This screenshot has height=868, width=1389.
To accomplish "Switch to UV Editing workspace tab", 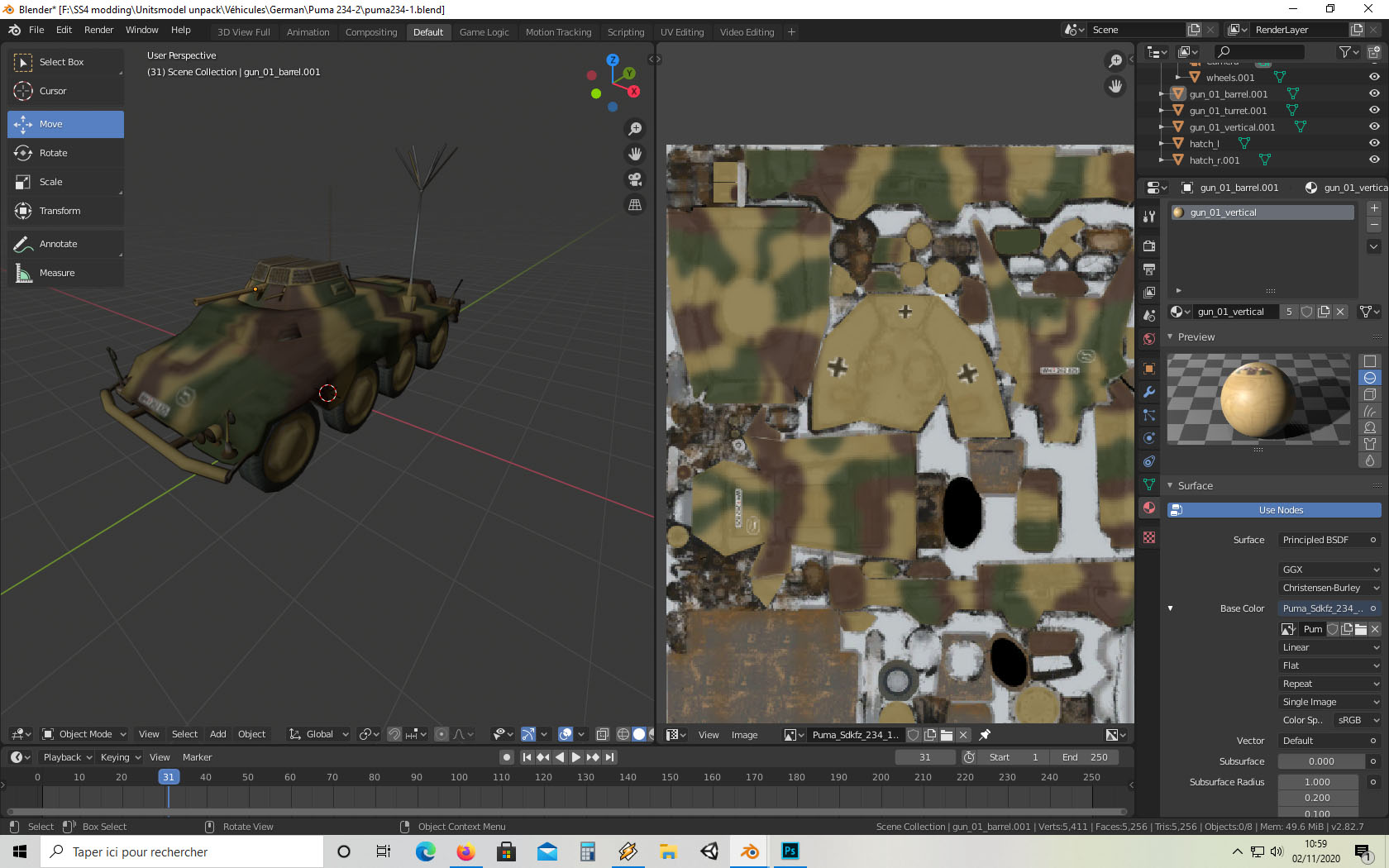I will 682,32.
